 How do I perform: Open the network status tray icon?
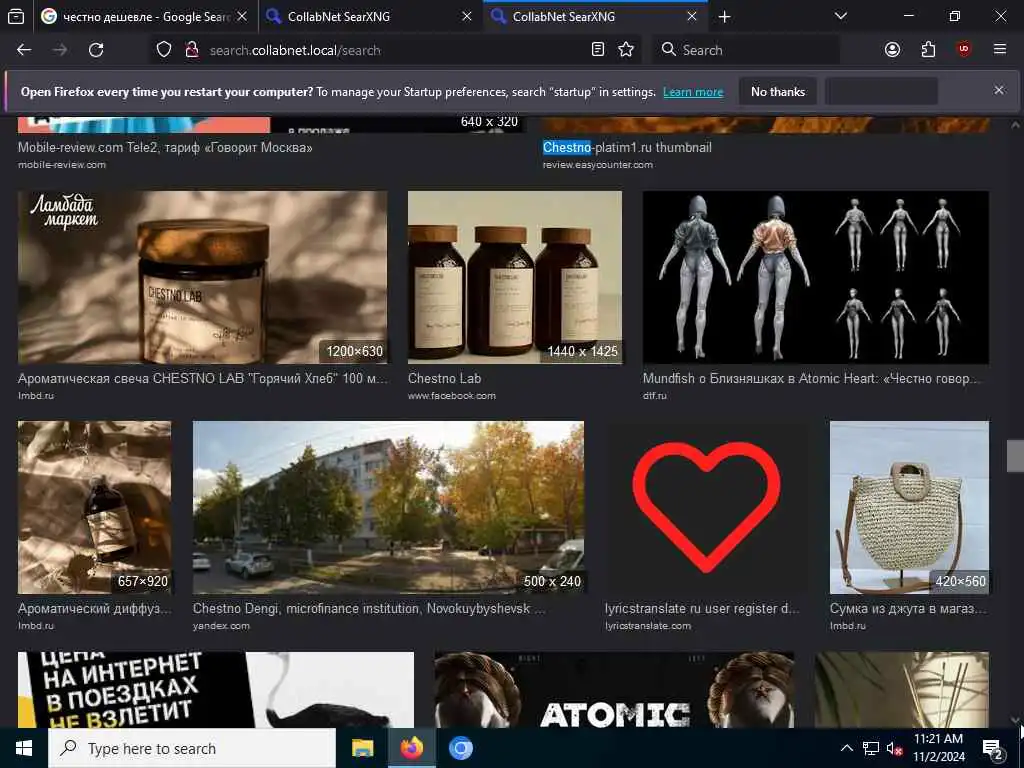pyautogui.click(x=871, y=748)
